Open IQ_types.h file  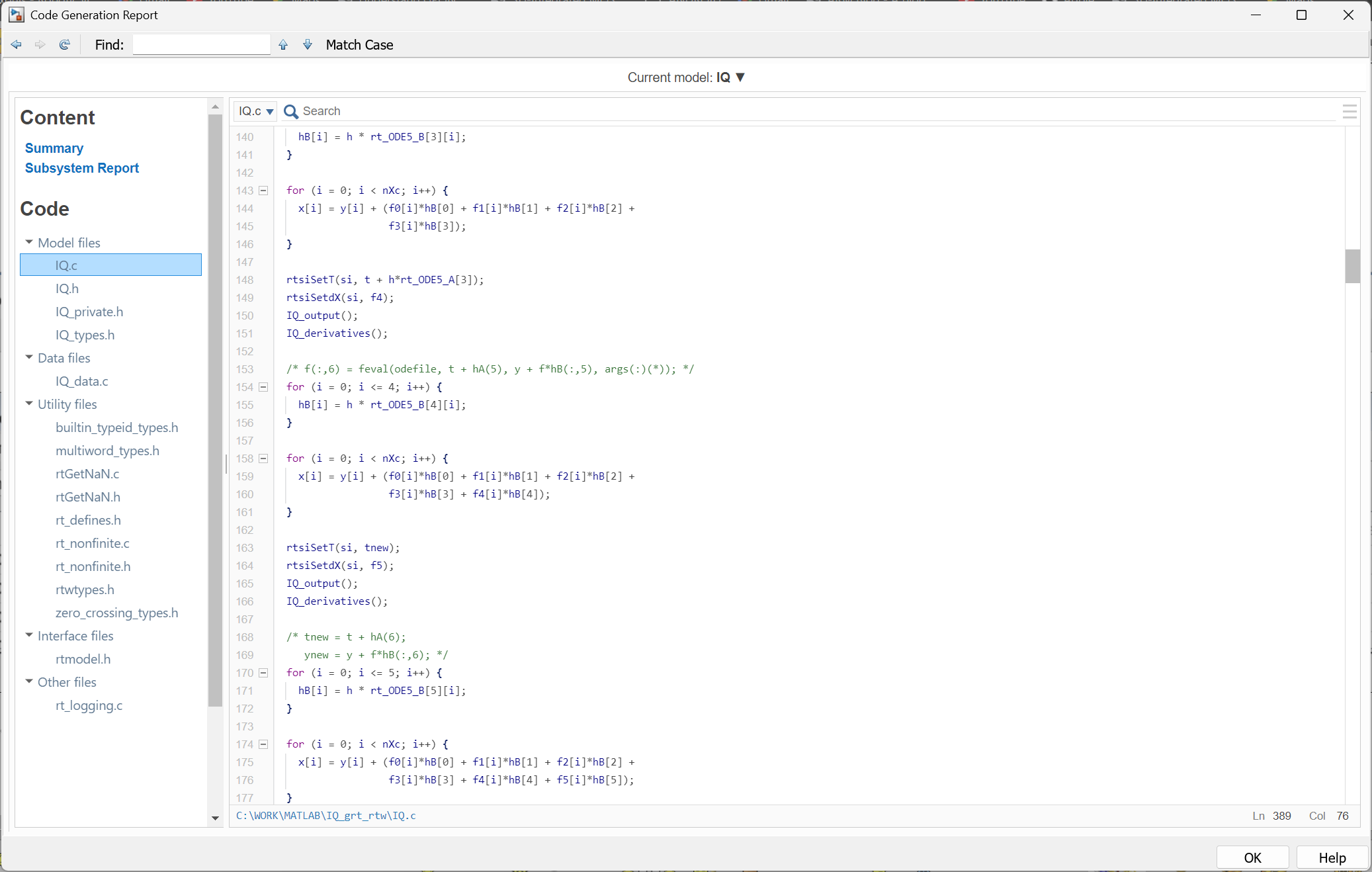tap(85, 335)
